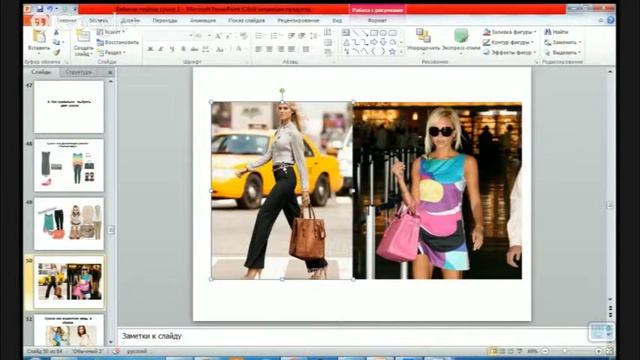Switch to the Slide Show (Показ слайдов) tab
This screenshot has height=360, width=640.
click(247, 20)
